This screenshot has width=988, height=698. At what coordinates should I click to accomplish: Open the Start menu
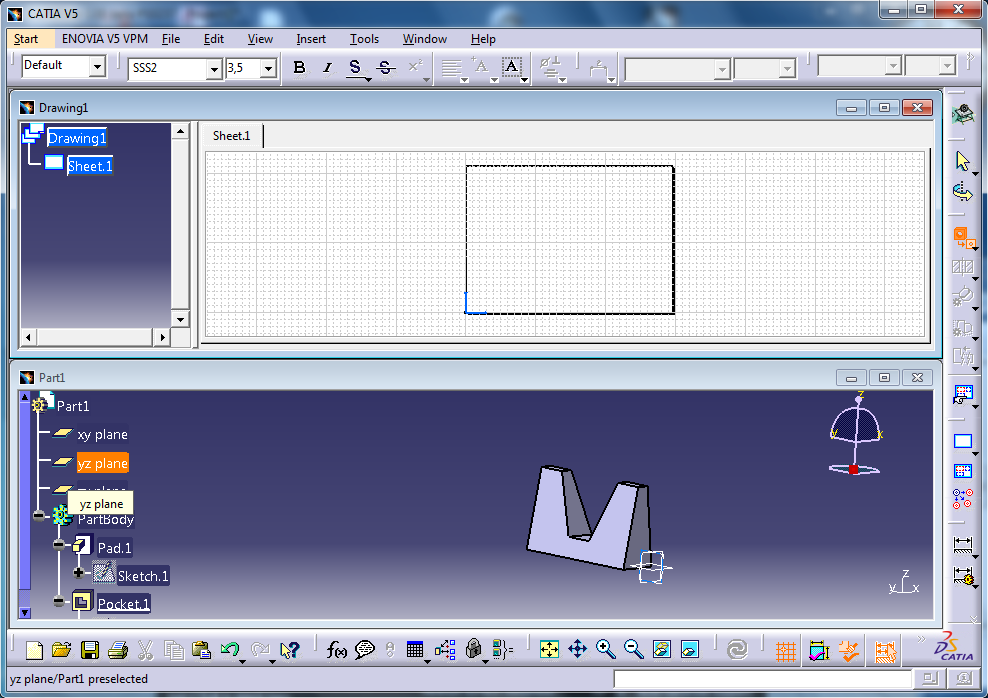tap(26, 39)
